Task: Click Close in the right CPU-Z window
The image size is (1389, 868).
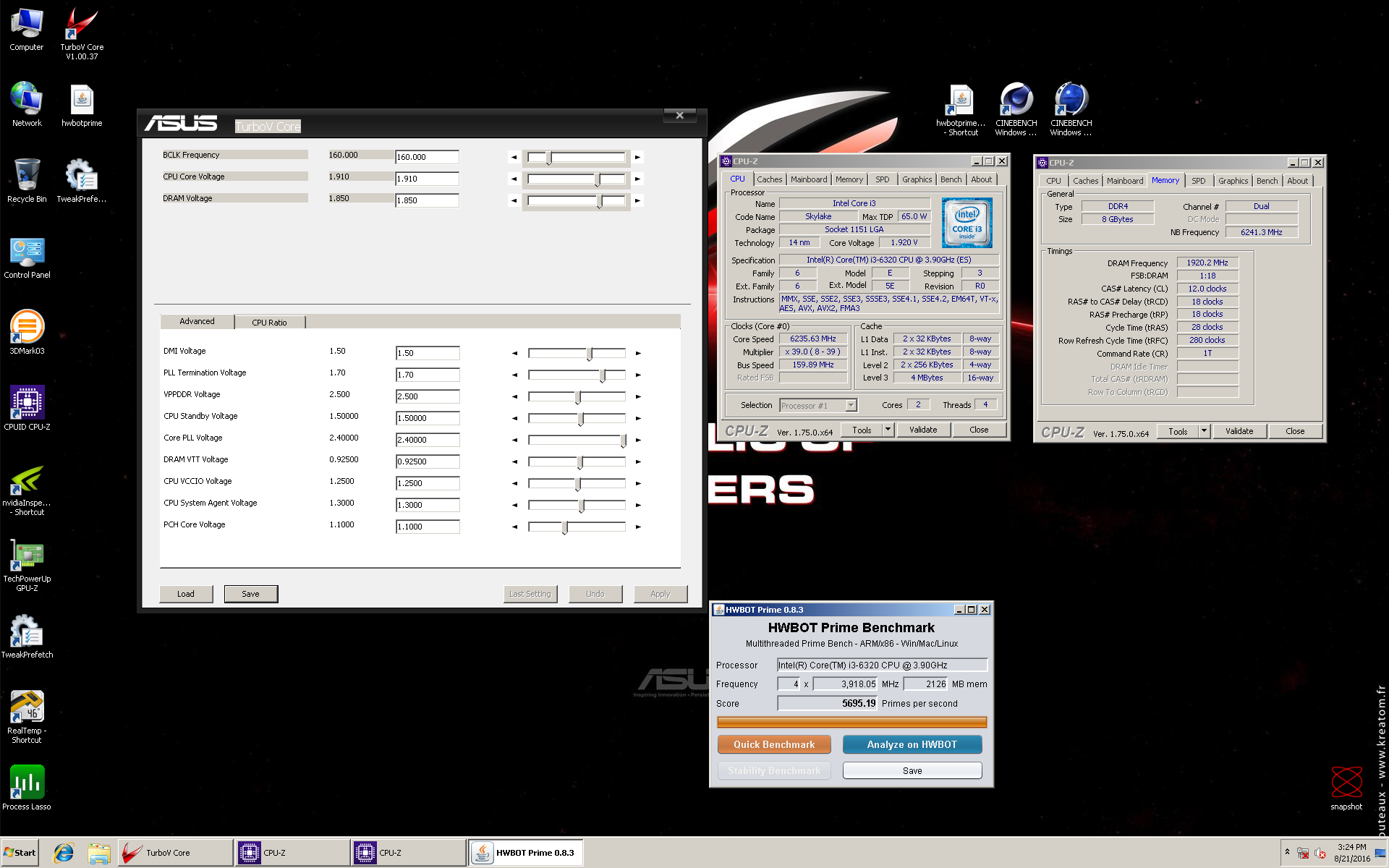Action: [1295, 431]
